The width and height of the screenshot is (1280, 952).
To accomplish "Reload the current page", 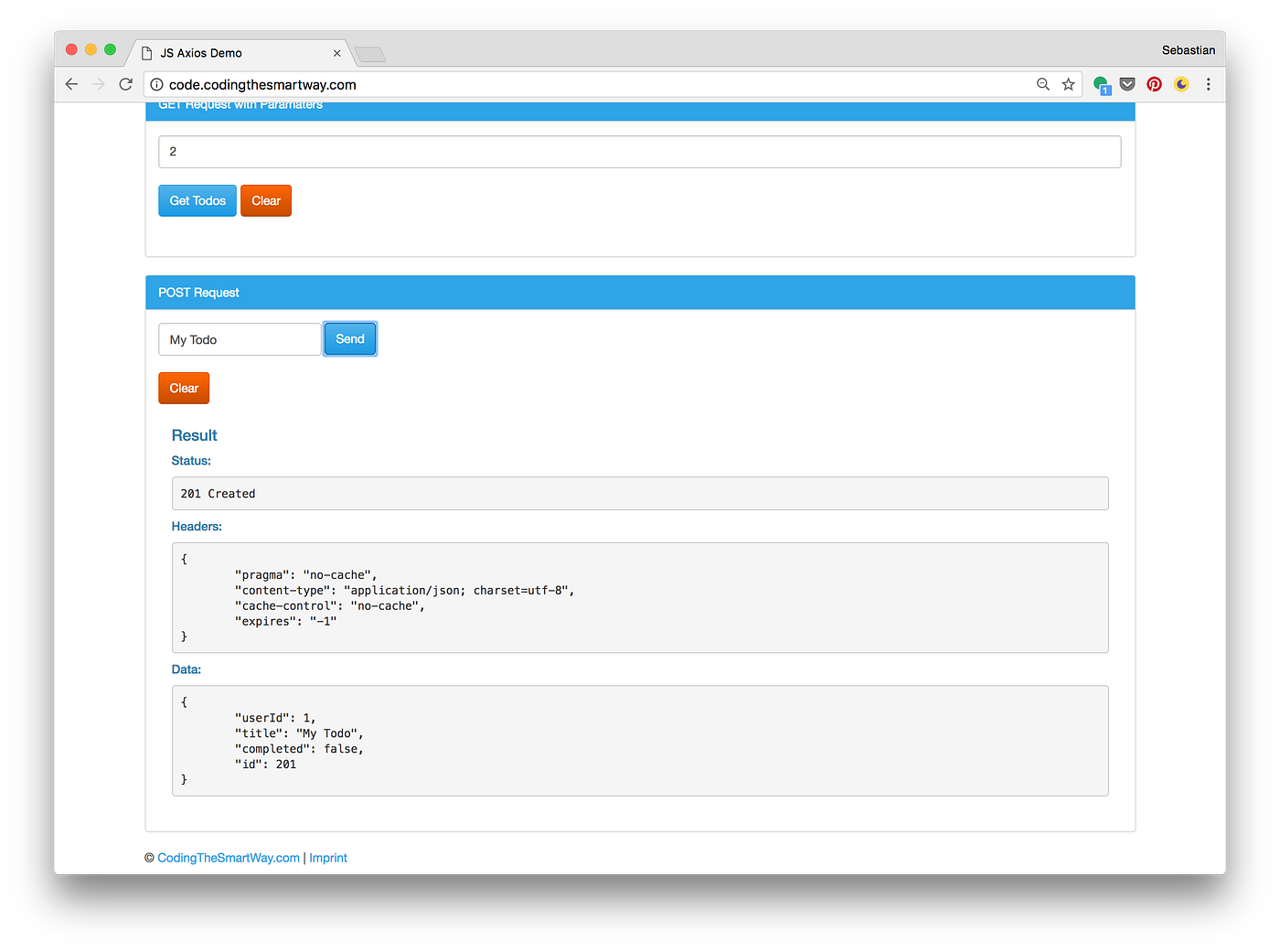I will pyautogui.click(x=125, y=83).
